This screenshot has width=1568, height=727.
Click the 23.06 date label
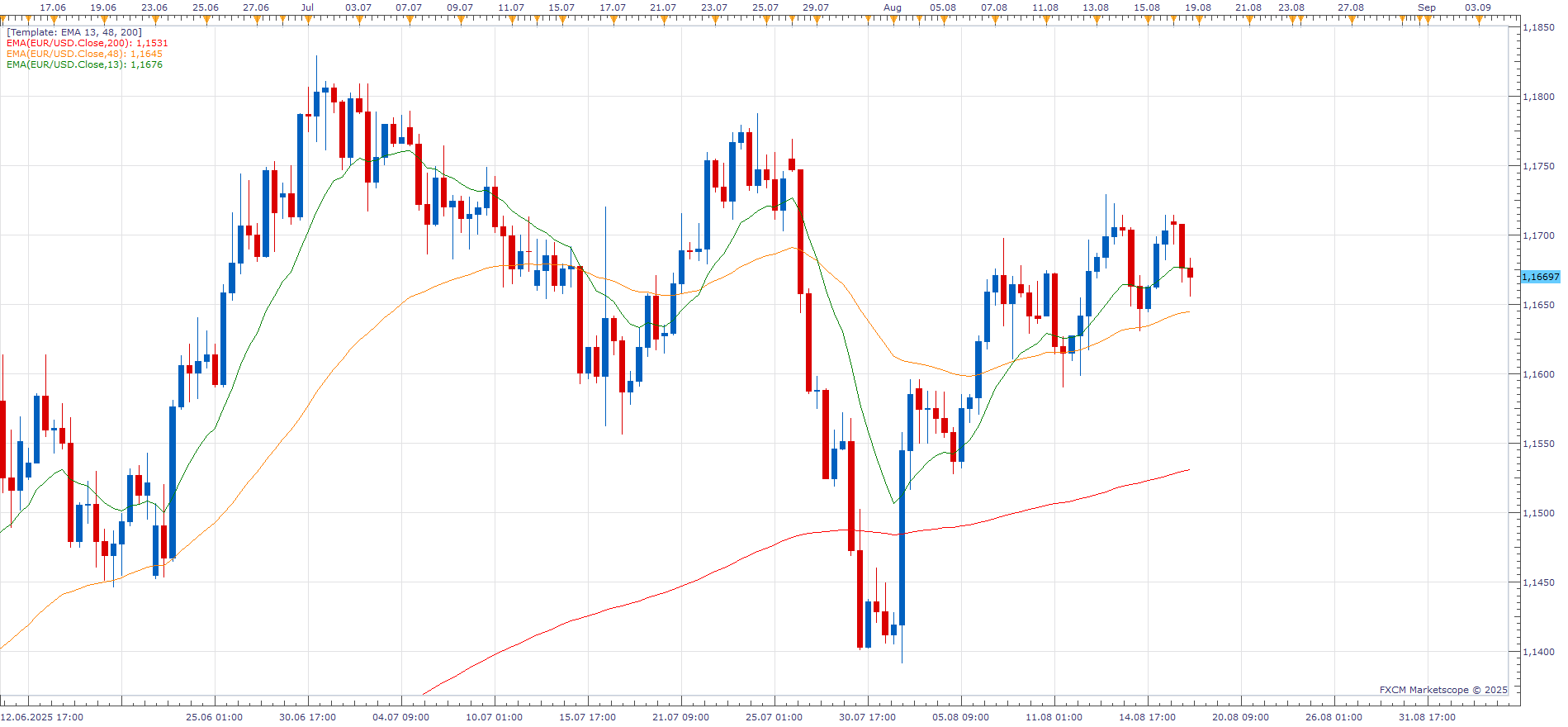[x=154, y=7]
